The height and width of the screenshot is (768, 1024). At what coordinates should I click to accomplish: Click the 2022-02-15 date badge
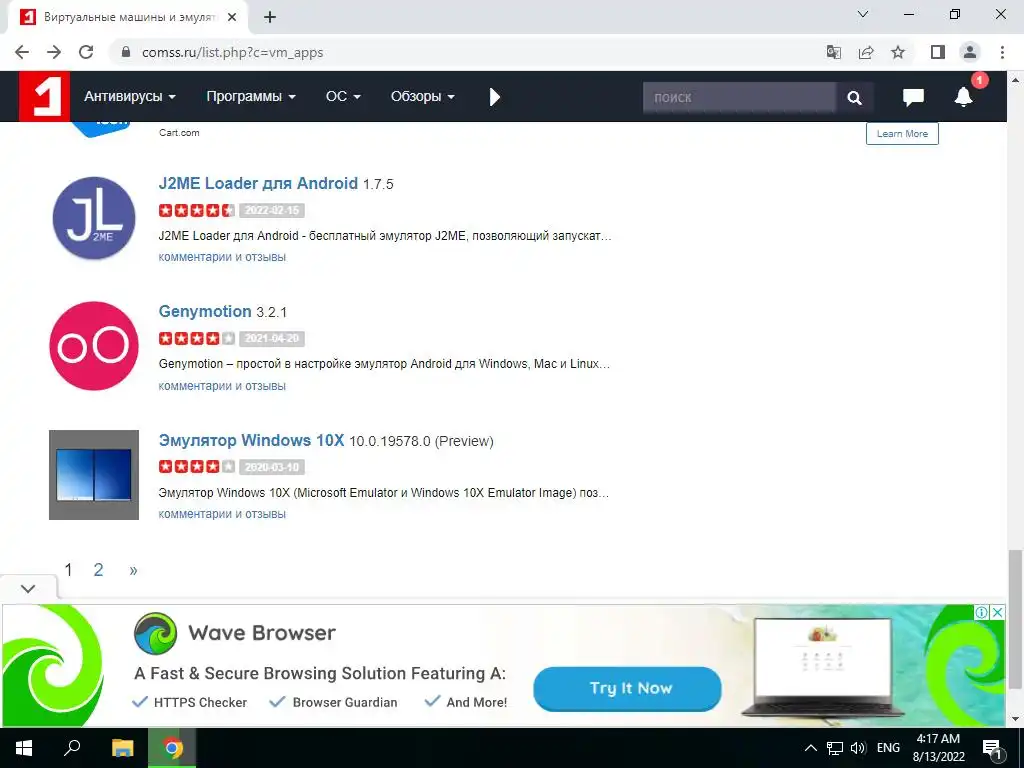click(272, 210)
